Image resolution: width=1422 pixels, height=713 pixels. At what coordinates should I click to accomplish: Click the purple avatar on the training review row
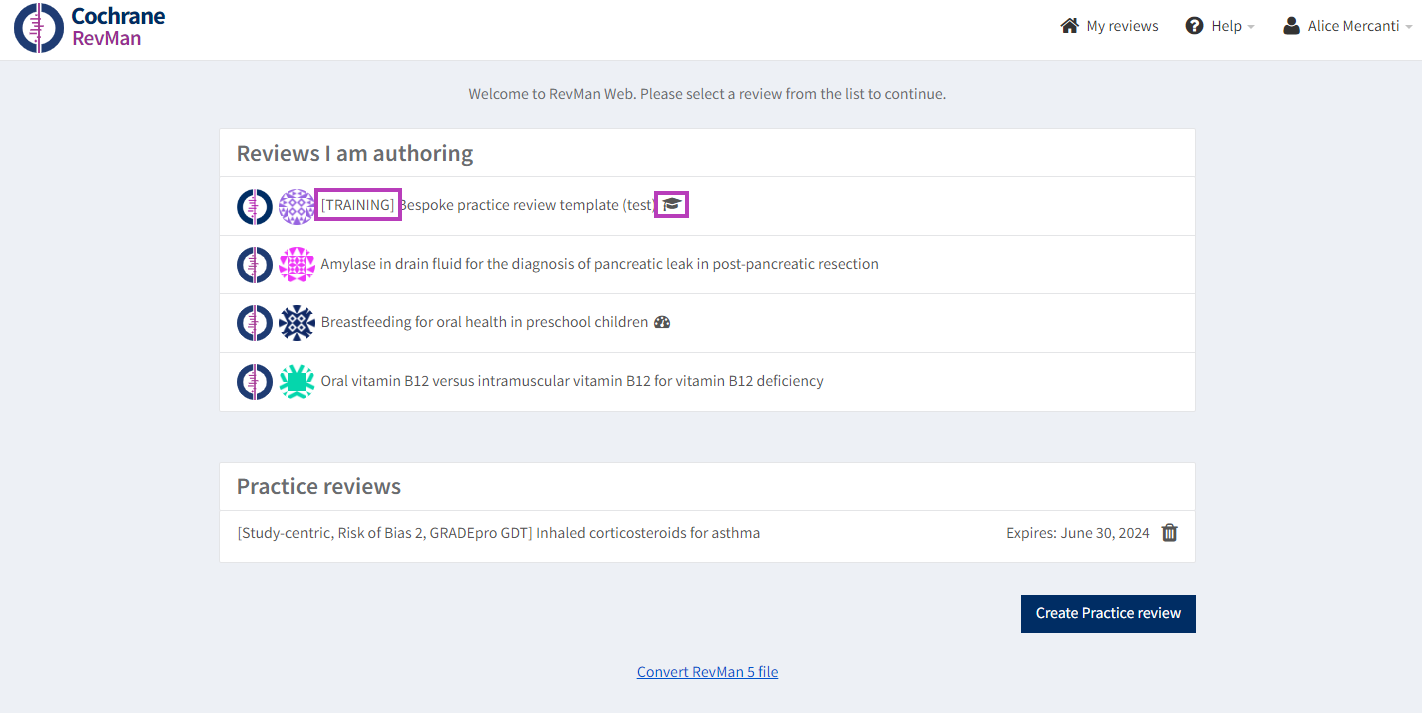click(297, 206)
